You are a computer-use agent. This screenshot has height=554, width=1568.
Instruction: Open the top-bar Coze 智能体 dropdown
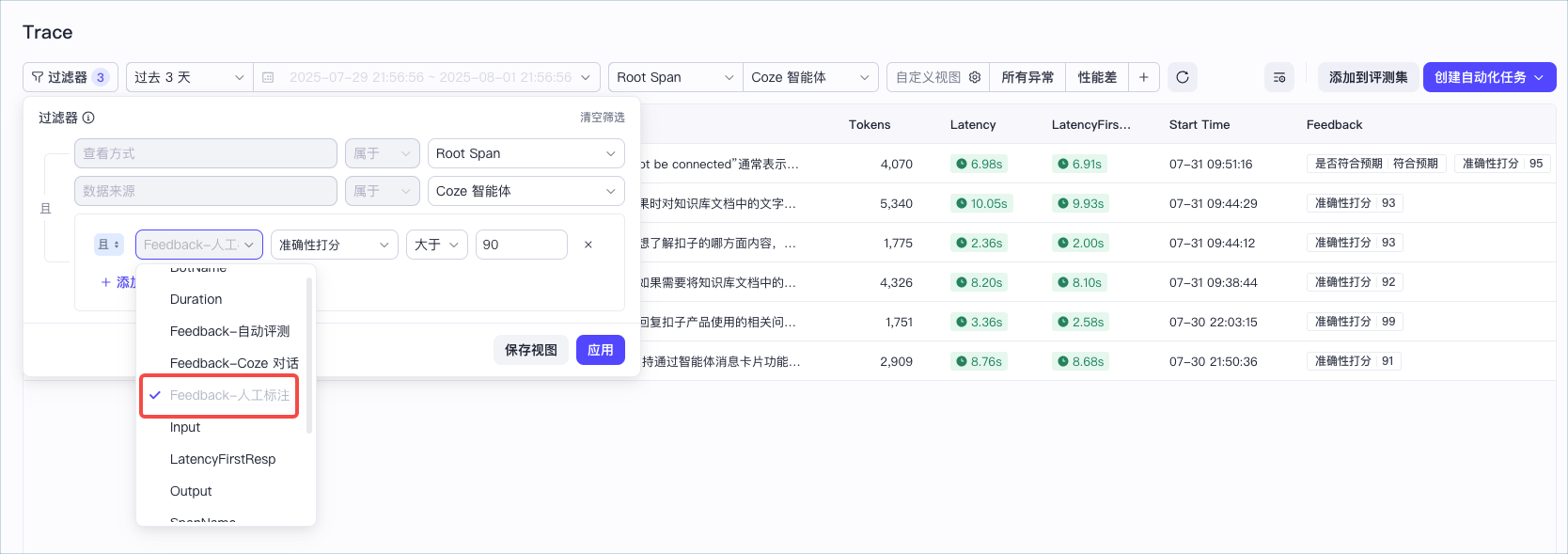(810, 77)
